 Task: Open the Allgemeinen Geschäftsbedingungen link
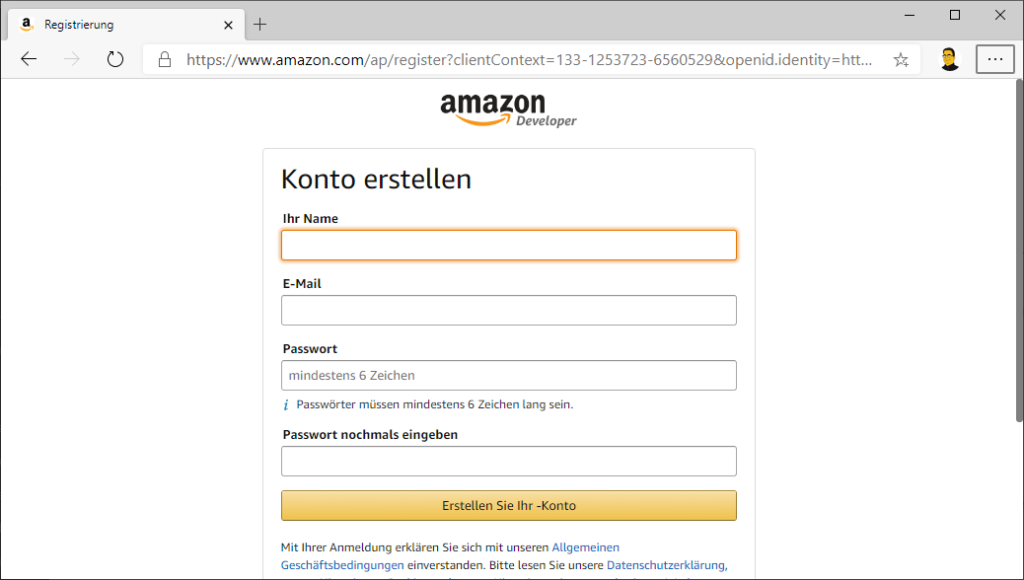tap(585, 547)
